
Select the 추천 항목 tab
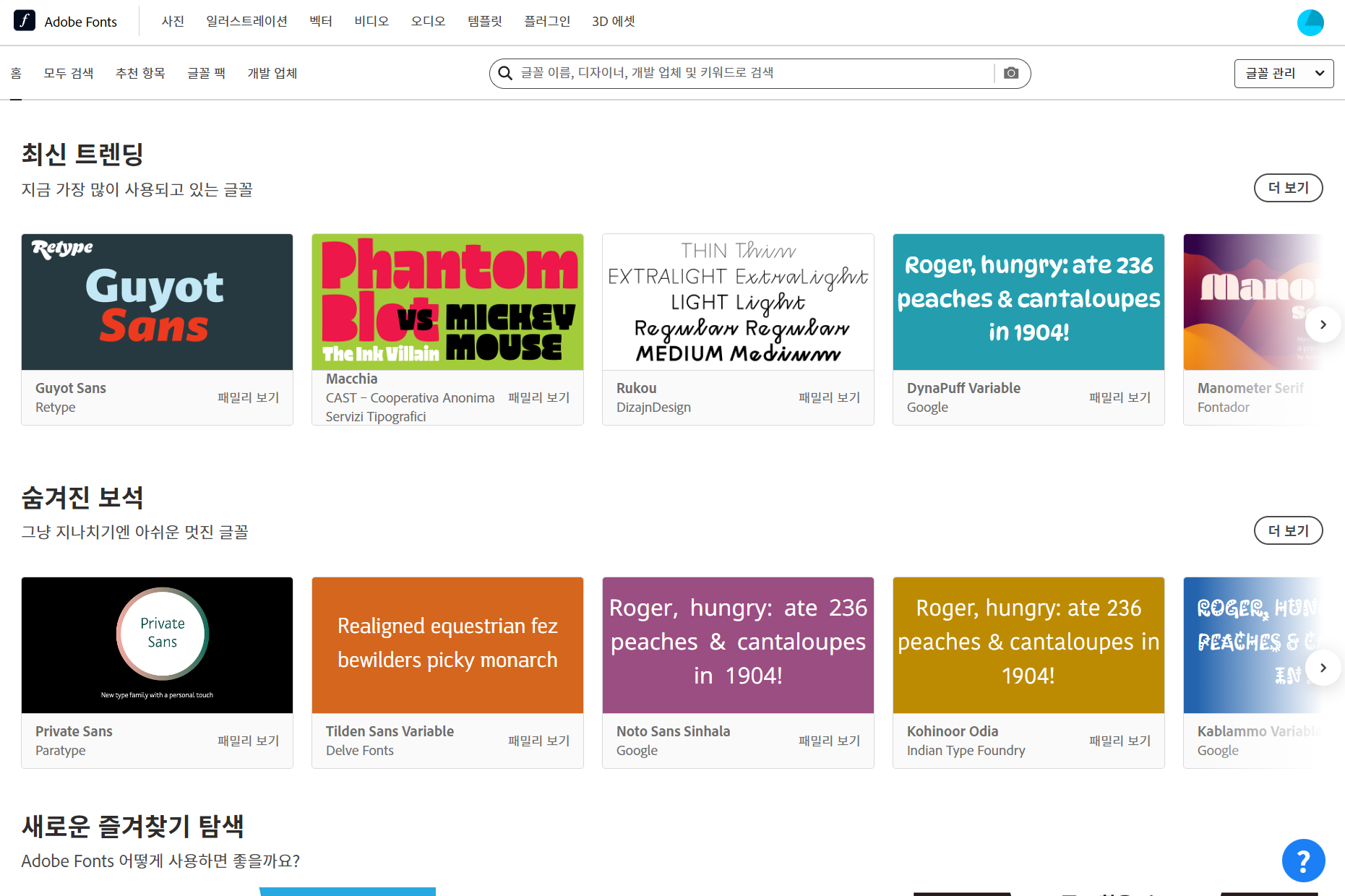(x=140, y=73)
